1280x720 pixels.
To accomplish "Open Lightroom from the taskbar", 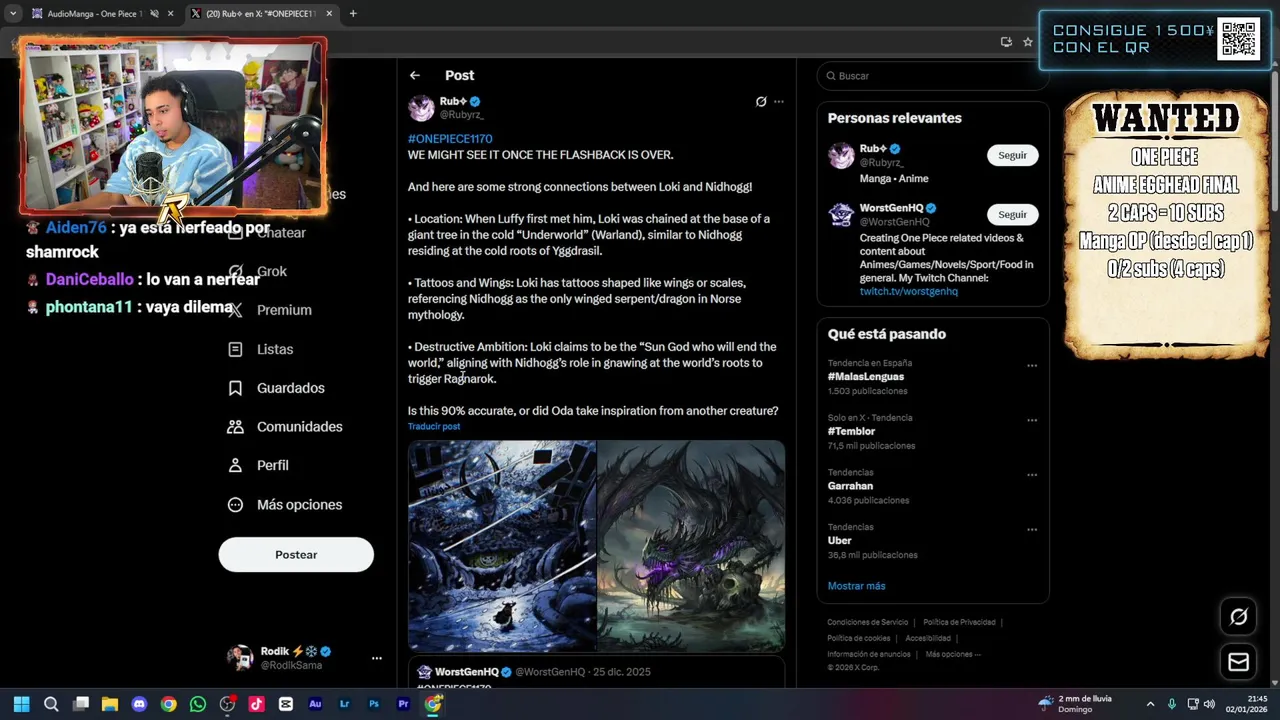I will coord(344,704).
